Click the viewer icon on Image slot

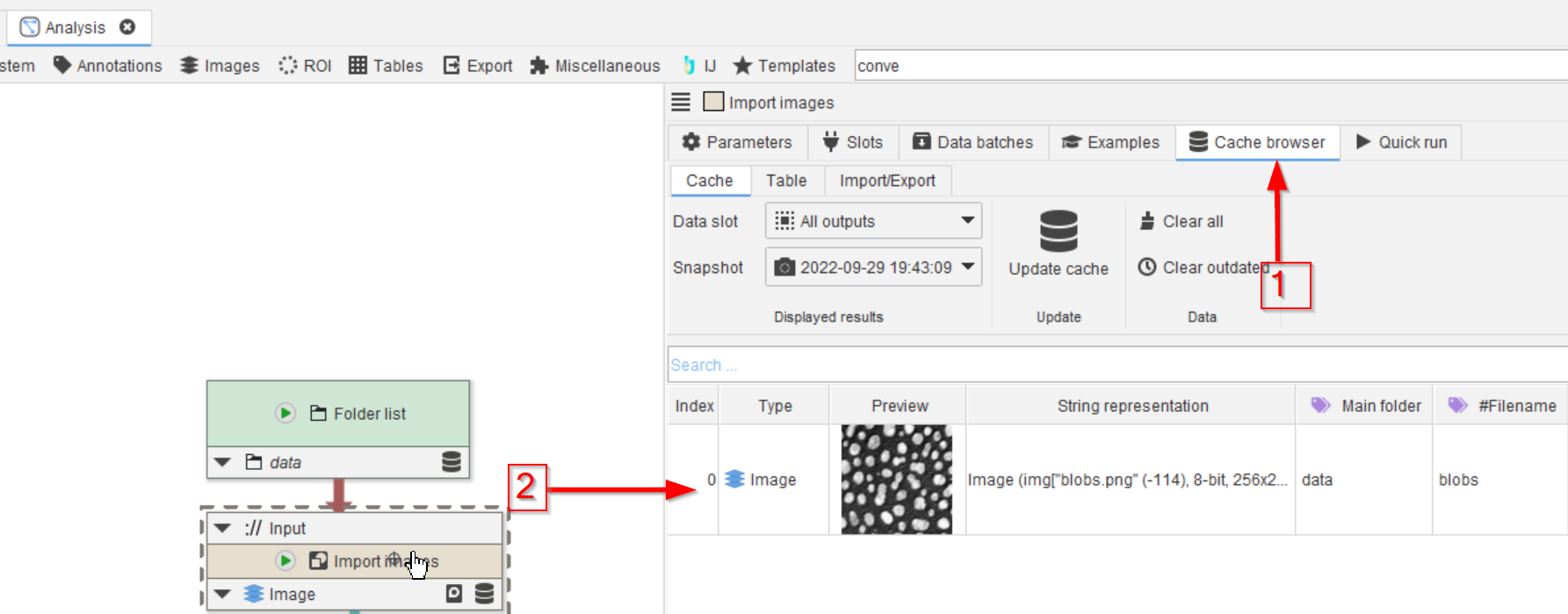[x=454, y=594]
